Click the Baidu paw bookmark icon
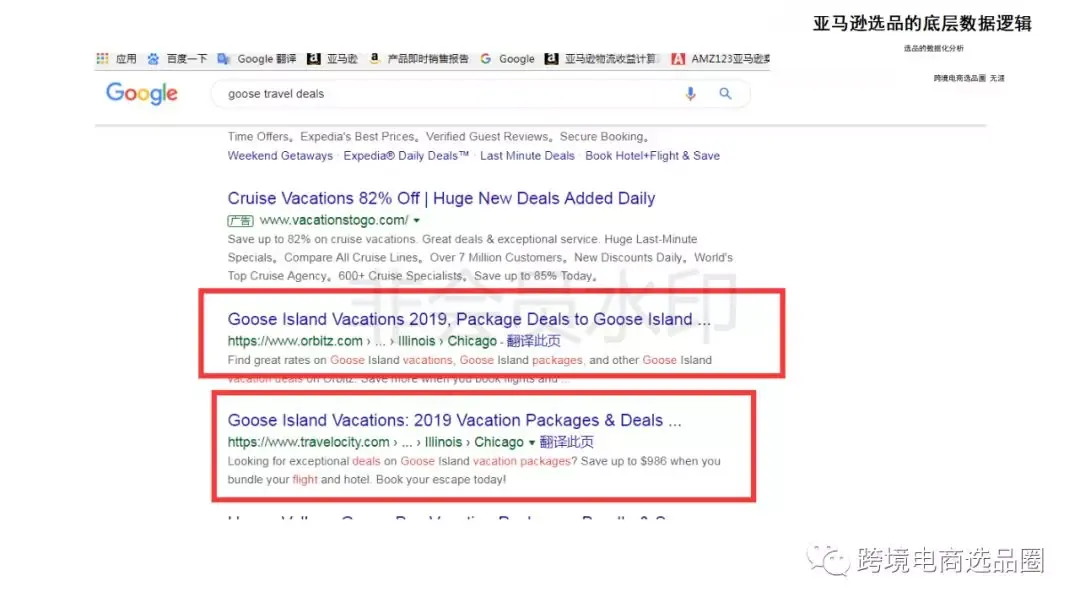Screen dimensions: 1080x608 coord(153,59)
